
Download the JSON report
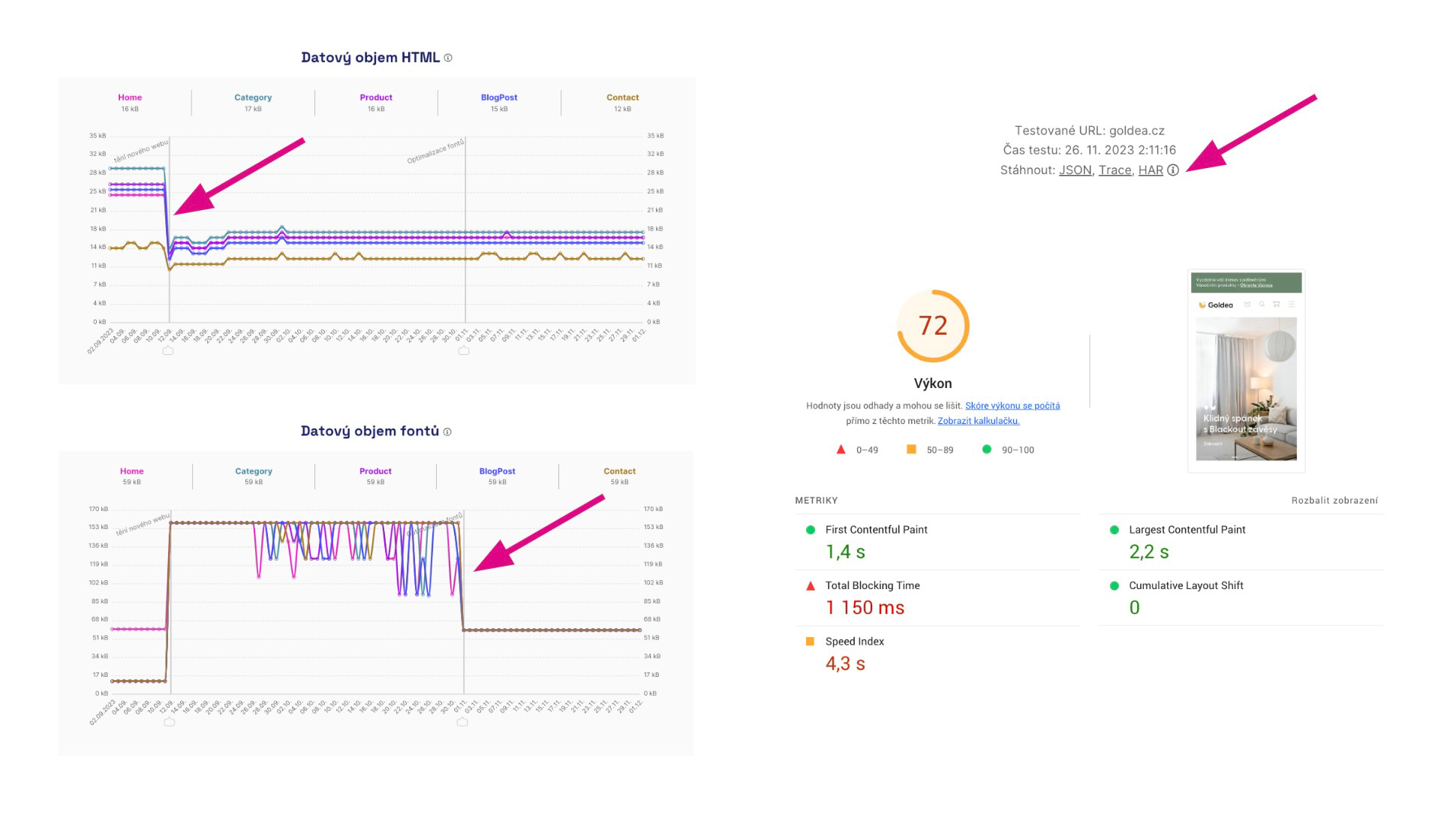click(x=1075, y=170)
